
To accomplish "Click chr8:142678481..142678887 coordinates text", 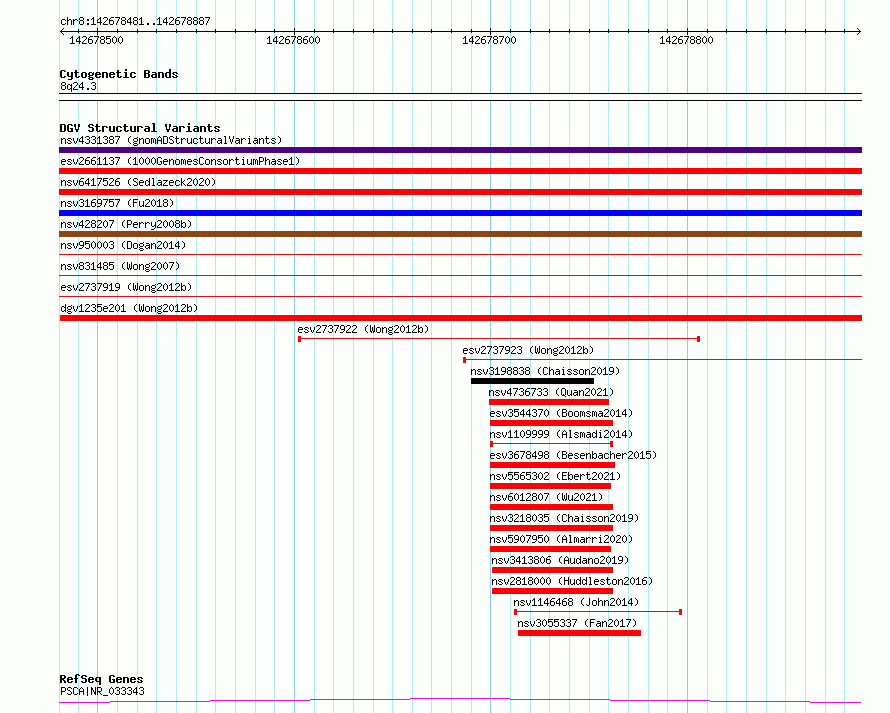I will point(135,22).
